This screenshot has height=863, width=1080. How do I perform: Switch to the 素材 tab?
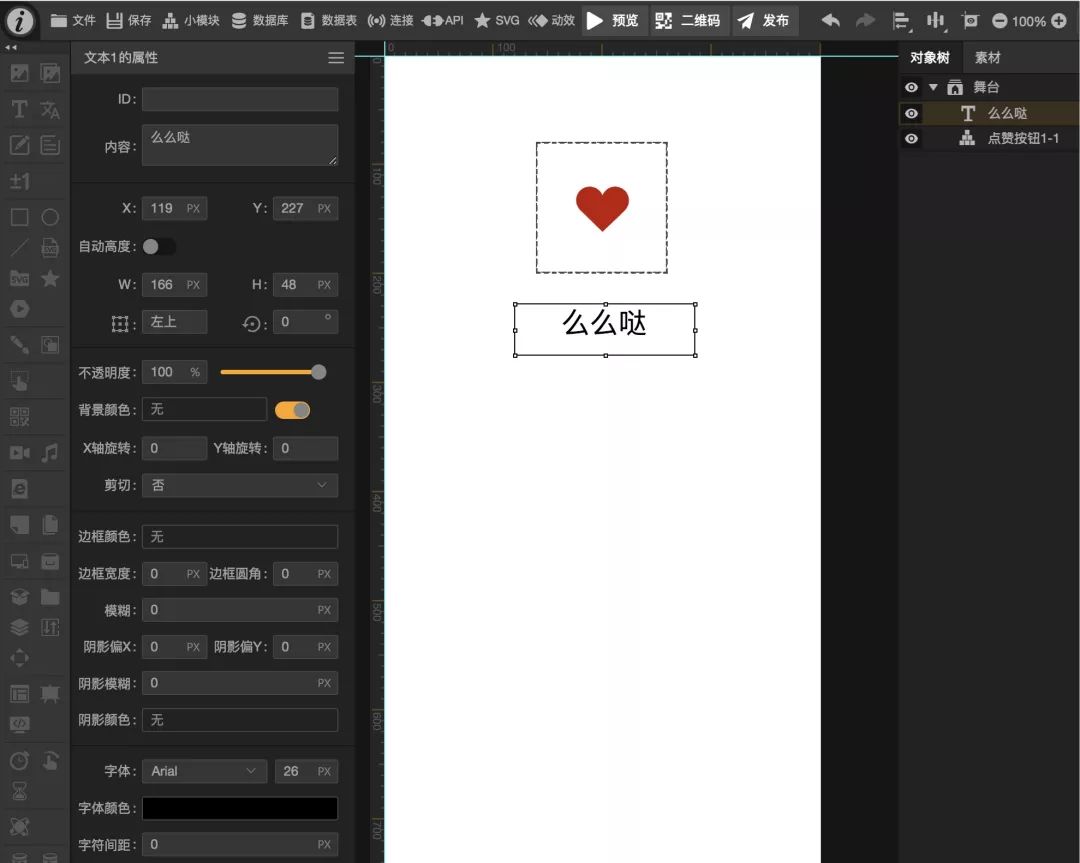[988, 58]
